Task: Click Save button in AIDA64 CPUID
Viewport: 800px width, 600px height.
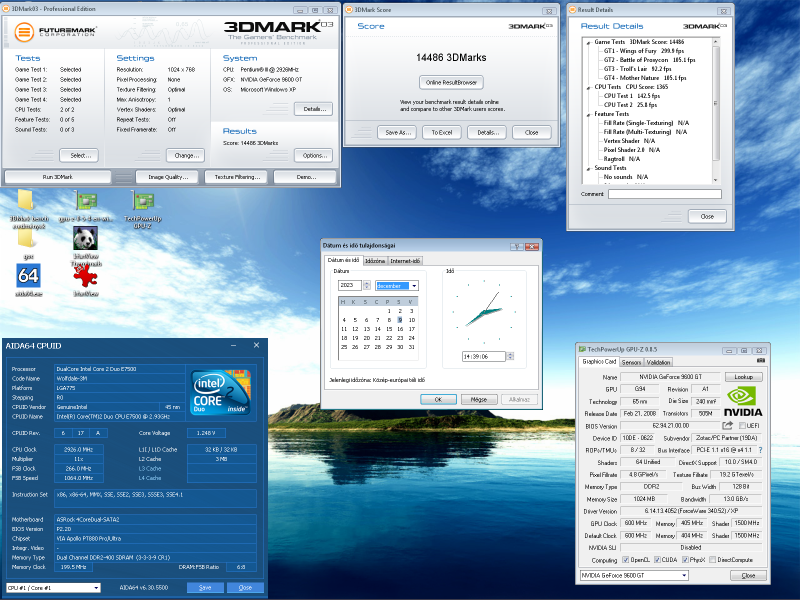Action: [205, 588]
